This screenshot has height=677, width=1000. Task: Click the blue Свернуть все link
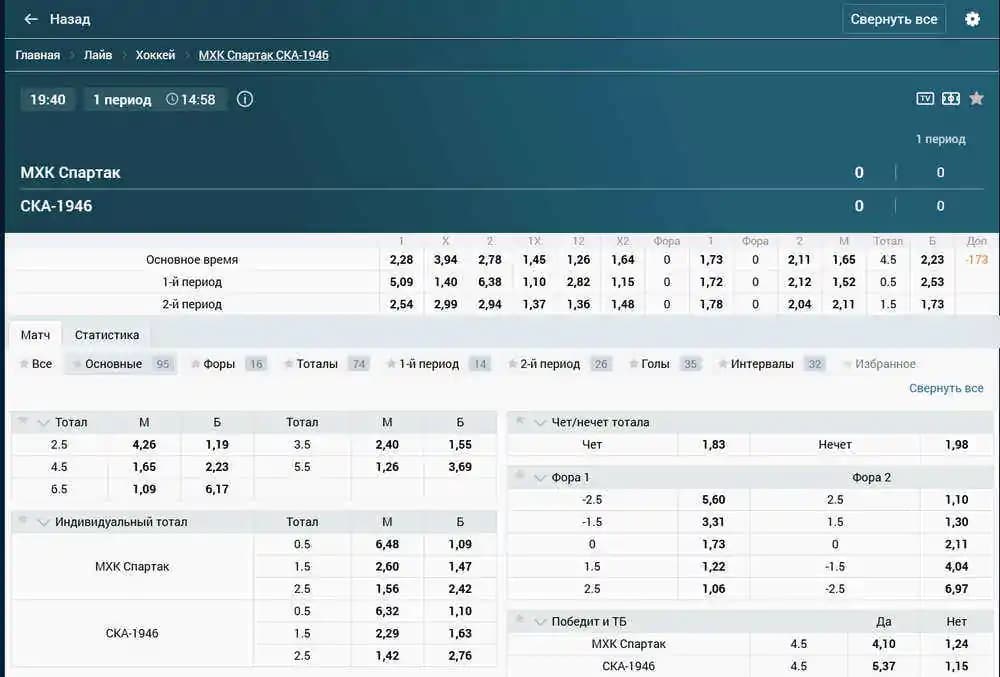click(x=946, y=388)
